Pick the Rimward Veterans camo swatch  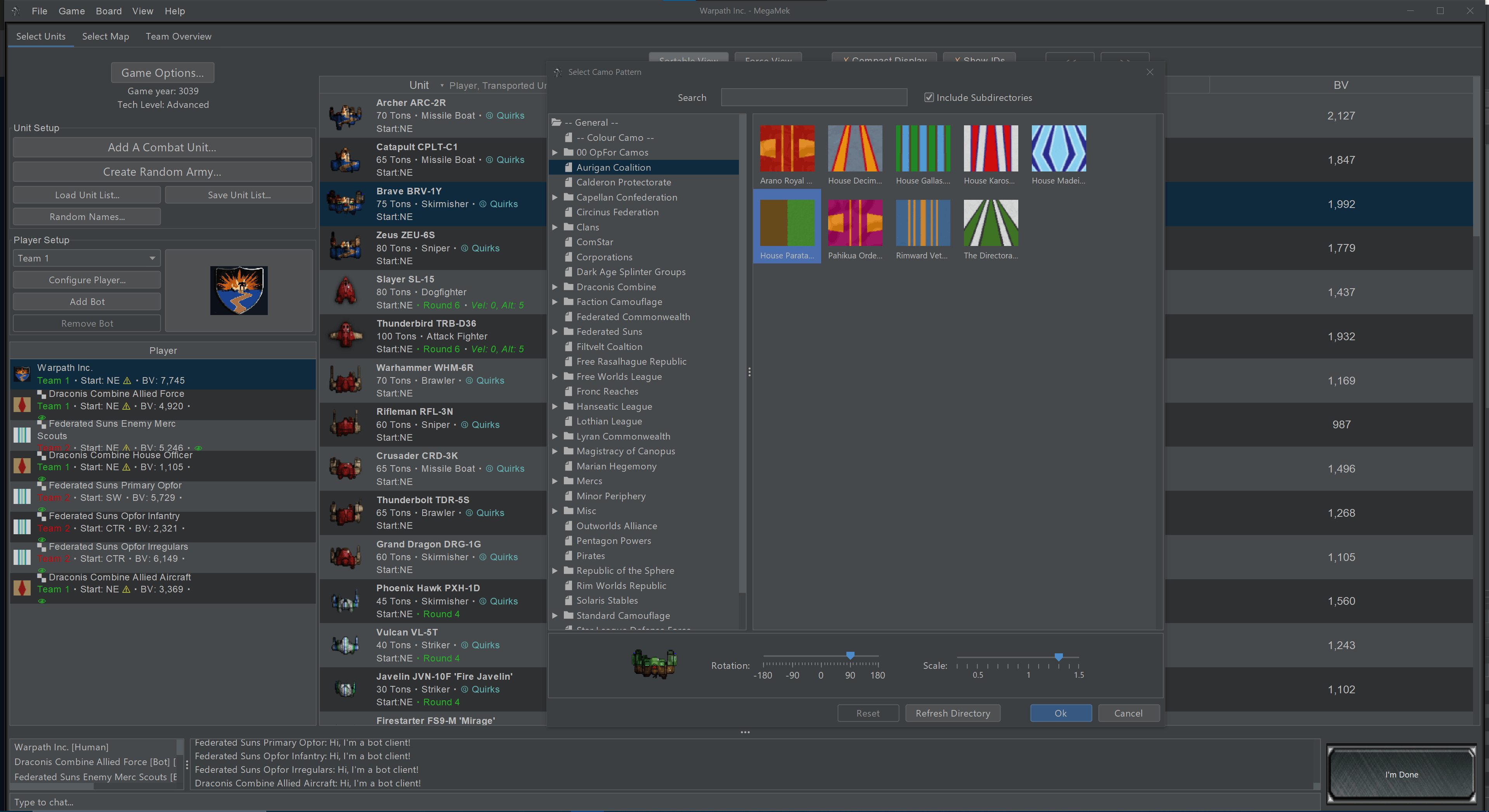(922, 223)
